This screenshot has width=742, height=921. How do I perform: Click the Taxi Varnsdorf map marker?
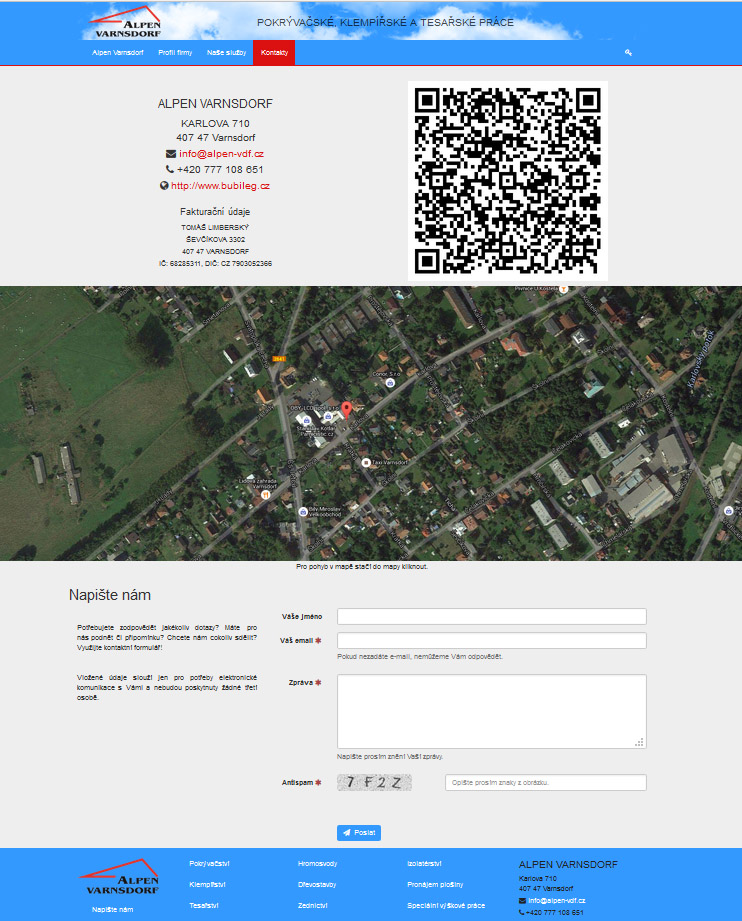tap(366, 463)
